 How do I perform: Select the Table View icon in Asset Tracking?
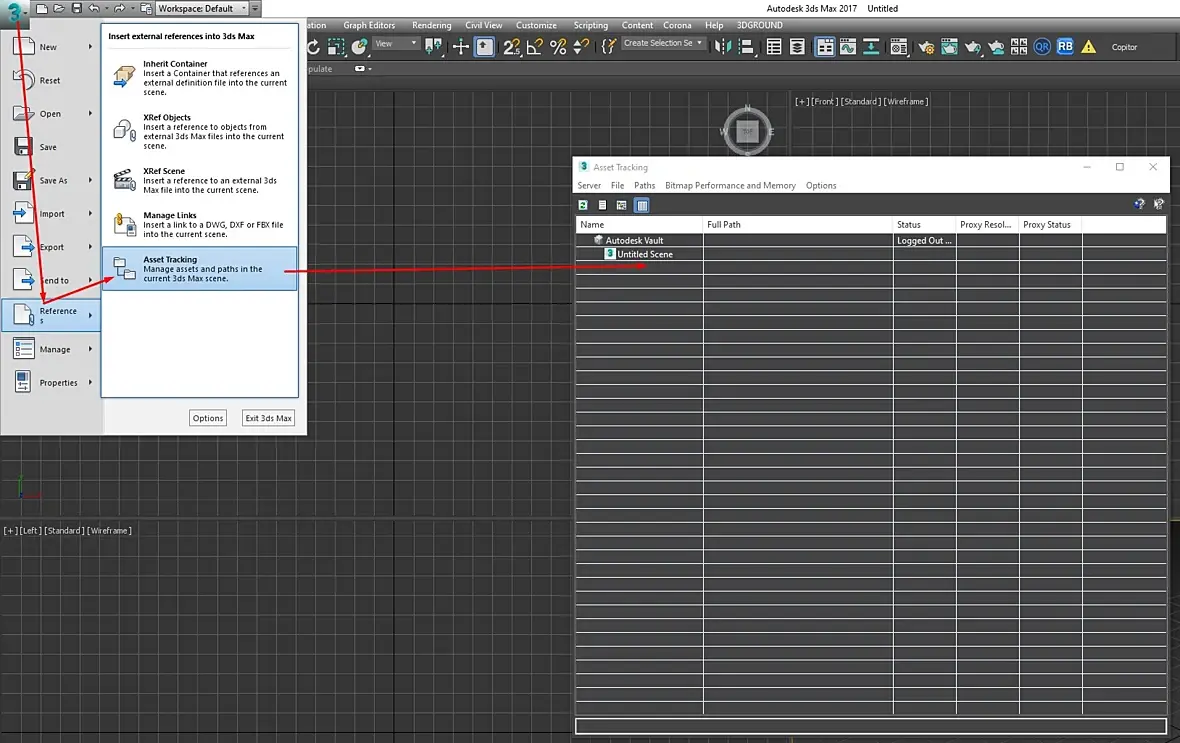pos(642,205)
